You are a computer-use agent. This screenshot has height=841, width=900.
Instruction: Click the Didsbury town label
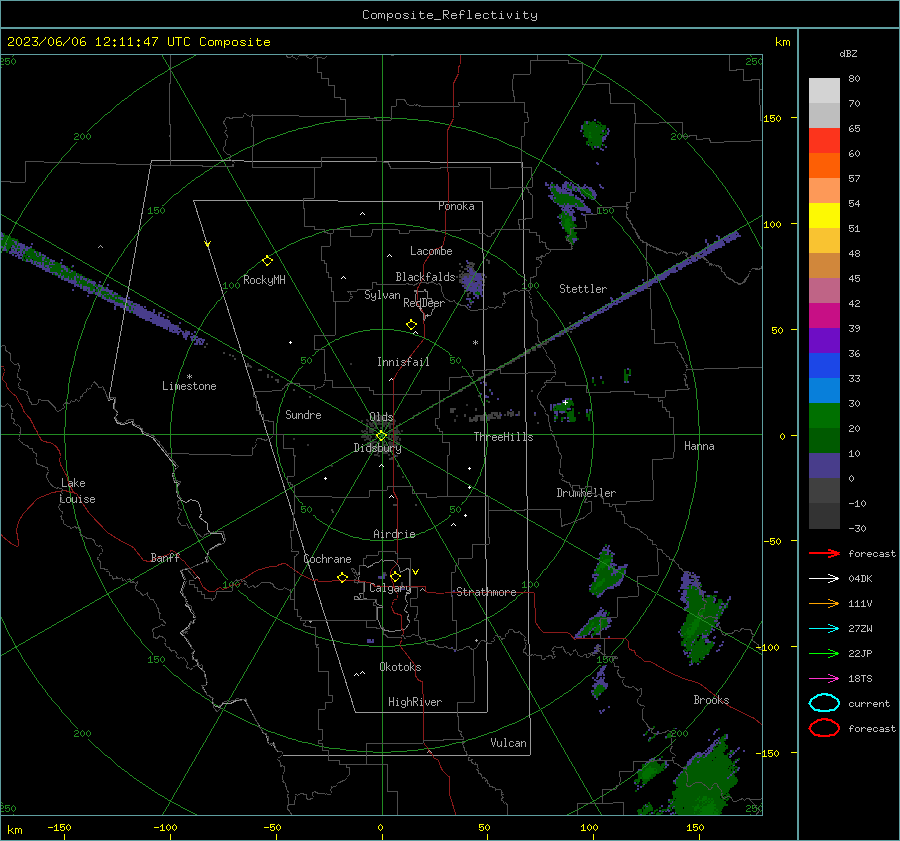(377, 448)
